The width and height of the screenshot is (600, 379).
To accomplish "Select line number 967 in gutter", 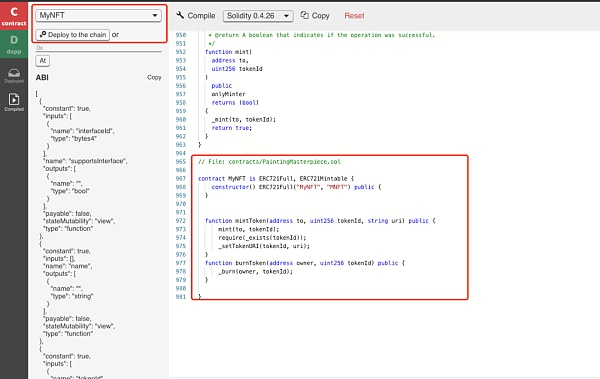I will [x=181, y=179].
